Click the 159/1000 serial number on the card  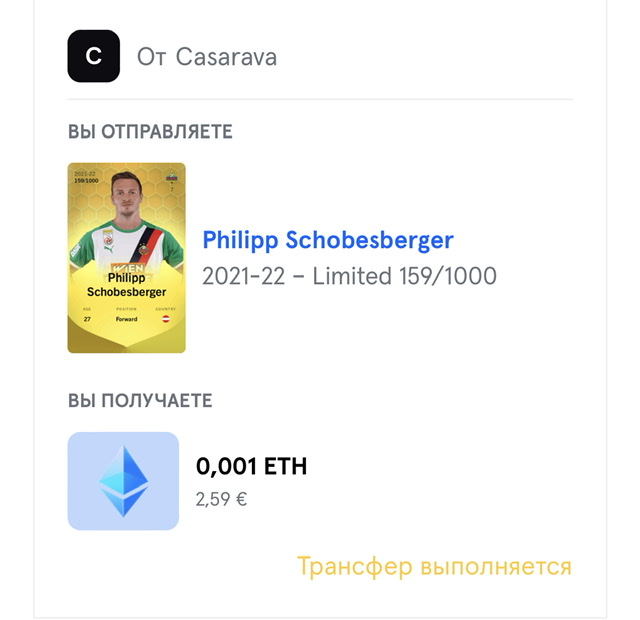87,181
